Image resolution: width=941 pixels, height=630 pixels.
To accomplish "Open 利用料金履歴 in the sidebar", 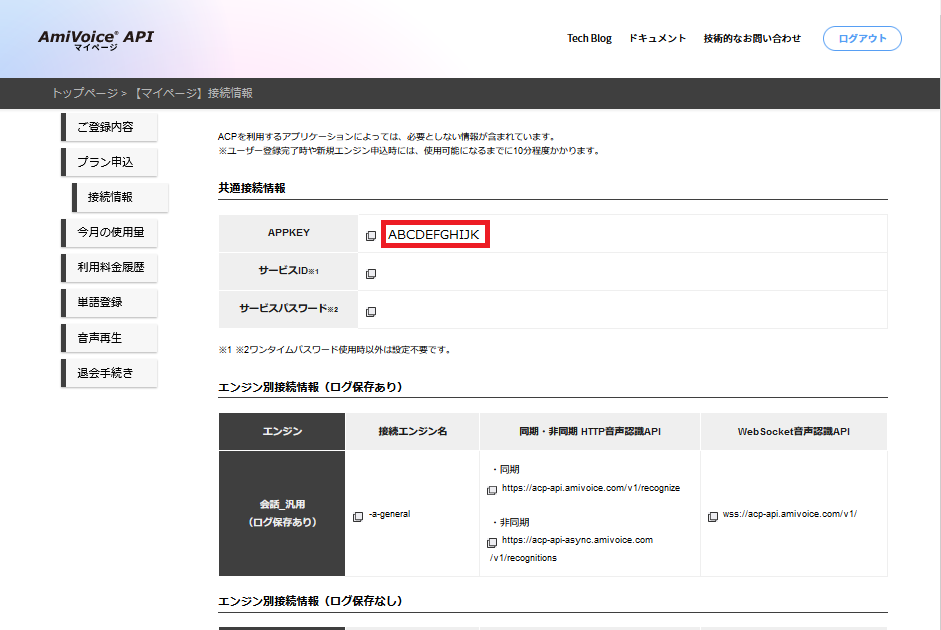I will [109, 268].
